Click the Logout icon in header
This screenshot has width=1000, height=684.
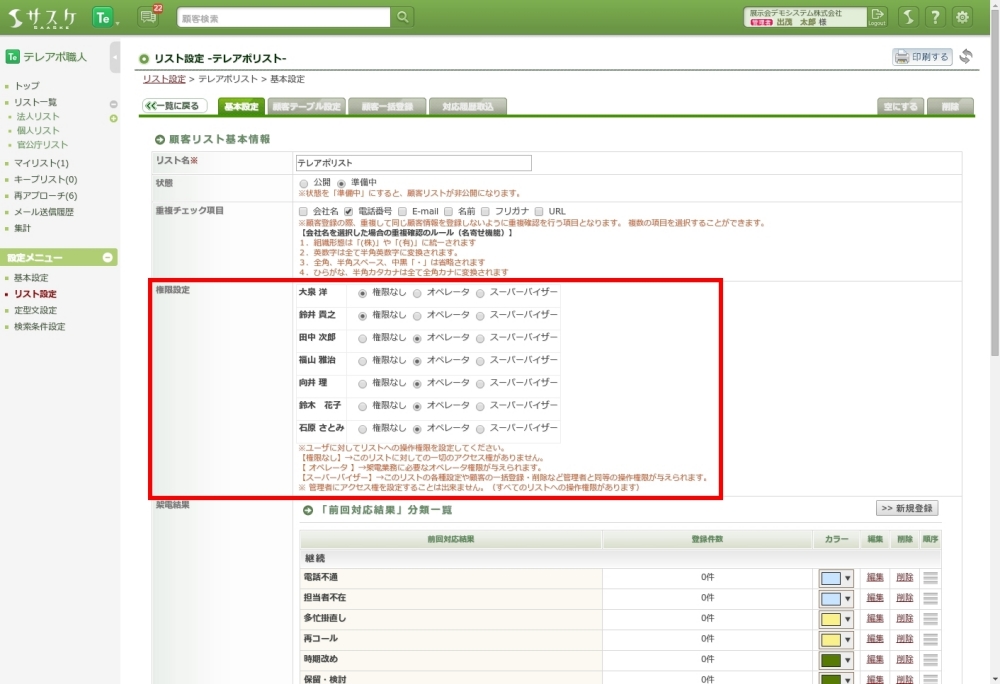click(x=878, y=17)
